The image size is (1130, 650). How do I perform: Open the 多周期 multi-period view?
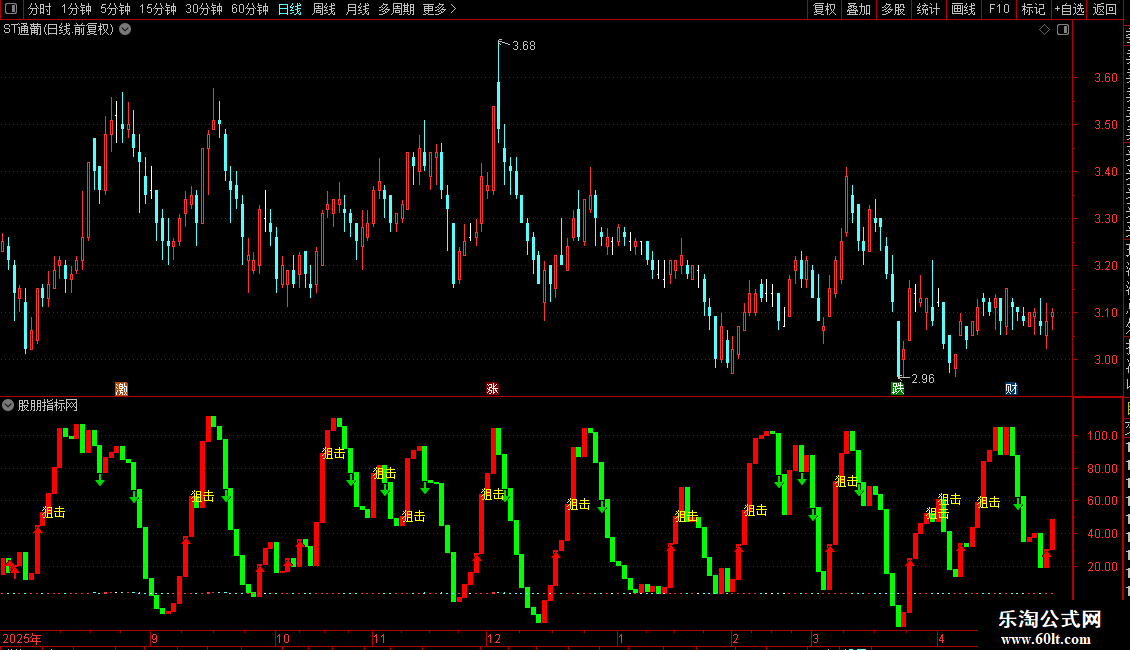coord(396,9)
